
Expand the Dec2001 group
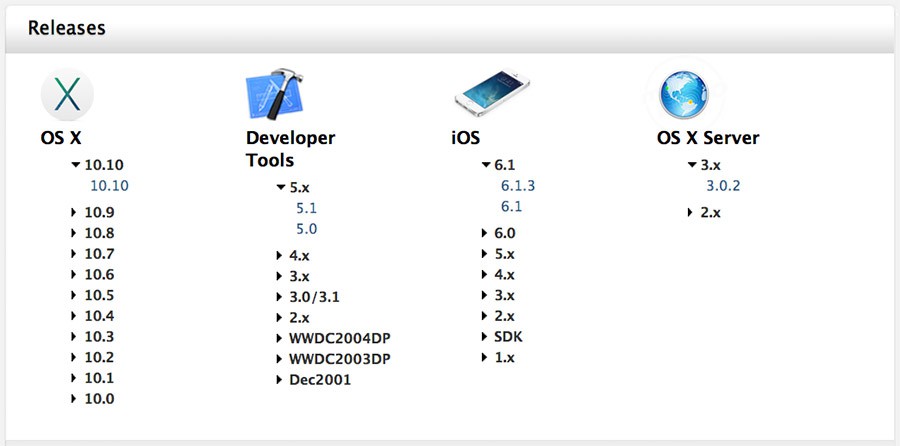[x=279, y=379]
